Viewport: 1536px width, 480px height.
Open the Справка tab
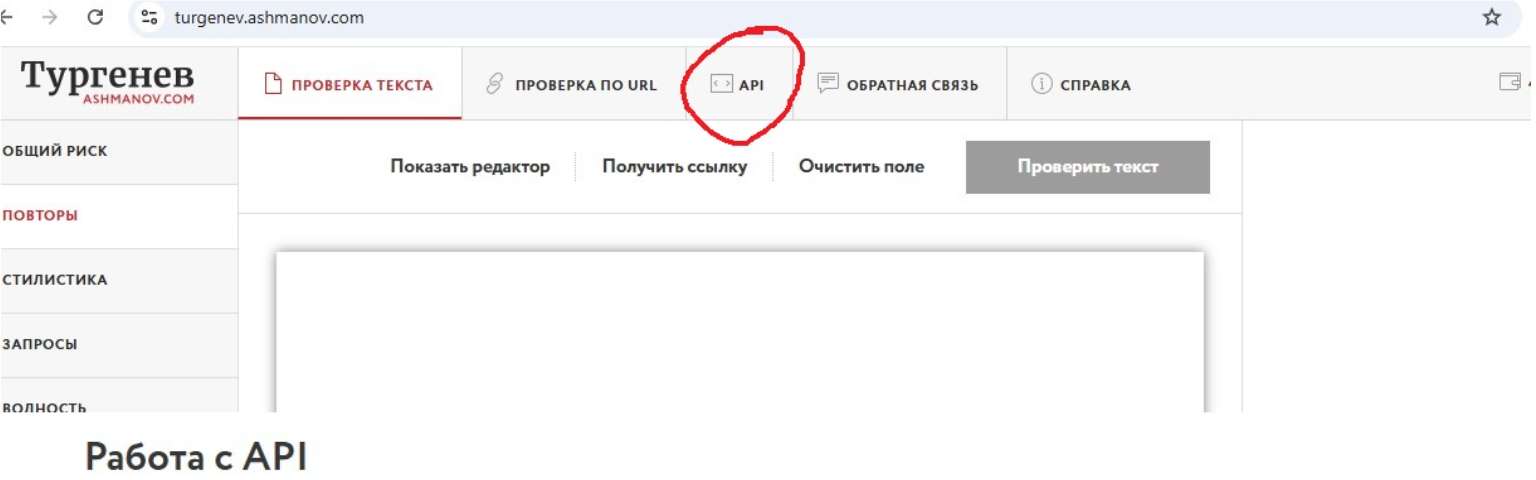[x=1082, y=85]
